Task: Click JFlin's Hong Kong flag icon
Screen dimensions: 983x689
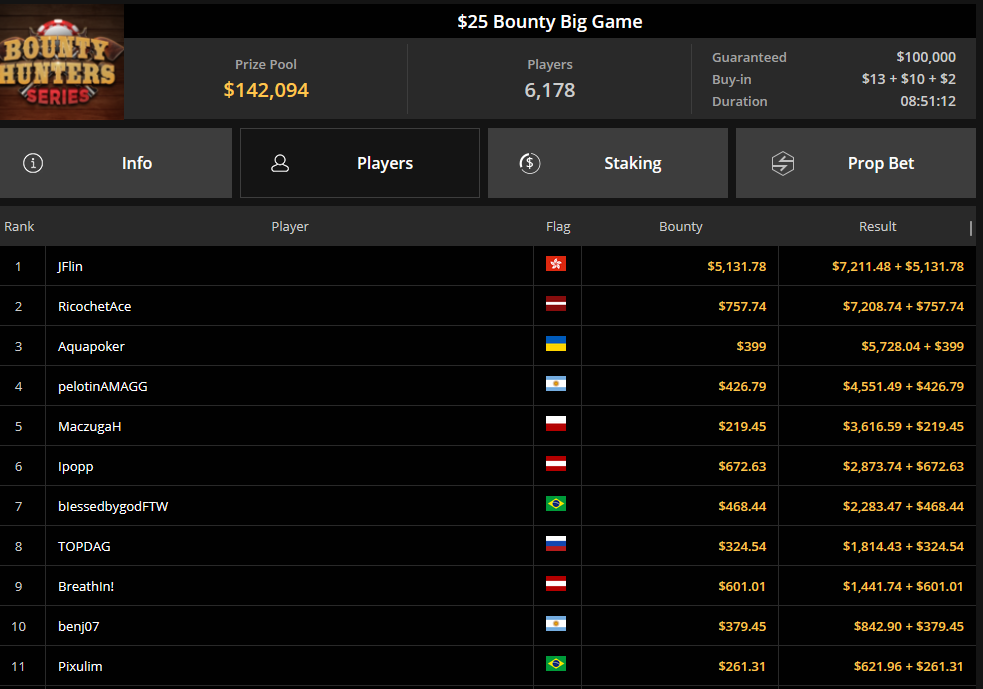Action: (555, 263)
